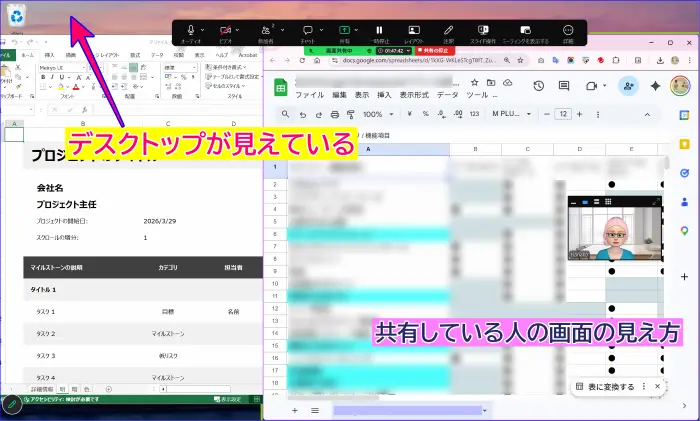Open the 編集 menu in Google Sheets
Image resolution: width=700 pixels, height=421 pixels.
[x=339, y=95]
